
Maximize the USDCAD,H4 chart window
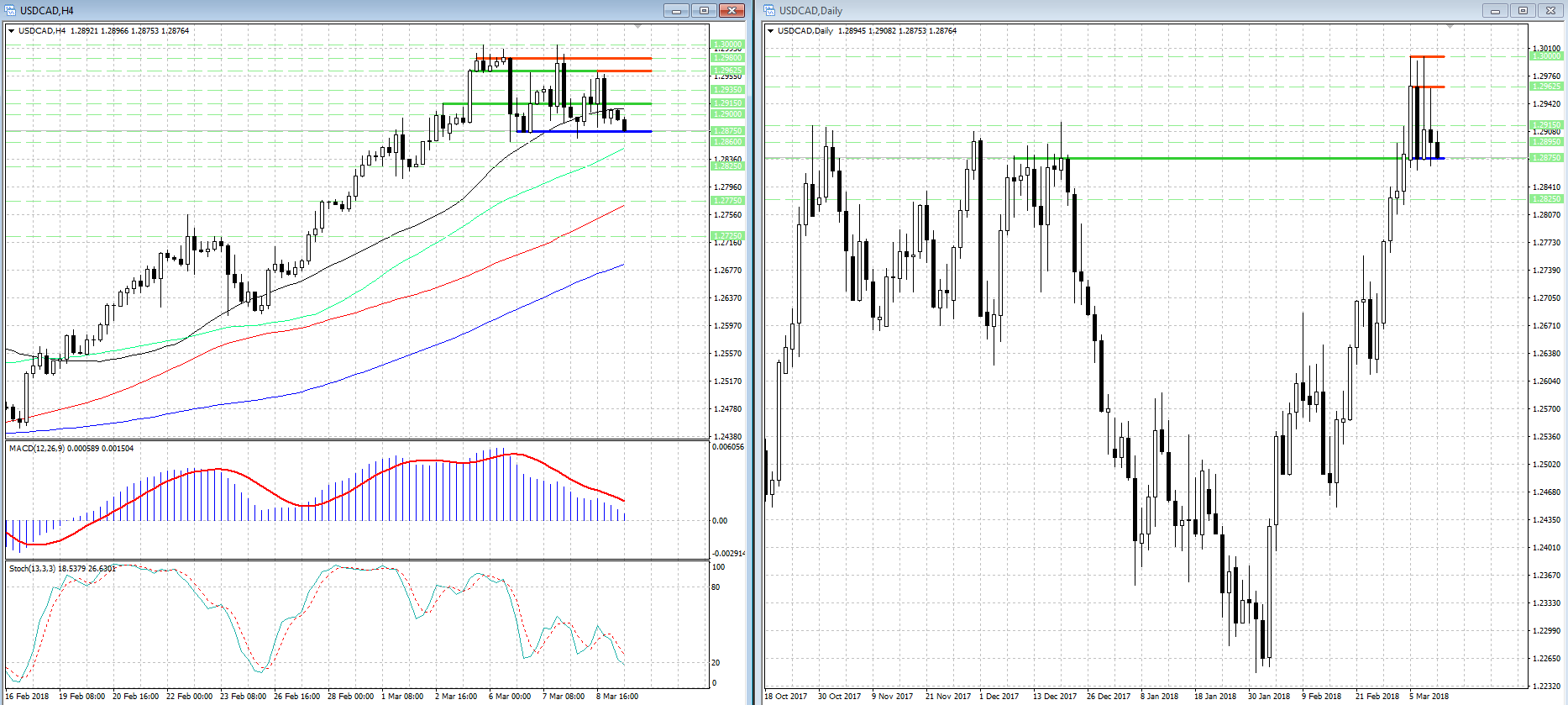point(704,11)
